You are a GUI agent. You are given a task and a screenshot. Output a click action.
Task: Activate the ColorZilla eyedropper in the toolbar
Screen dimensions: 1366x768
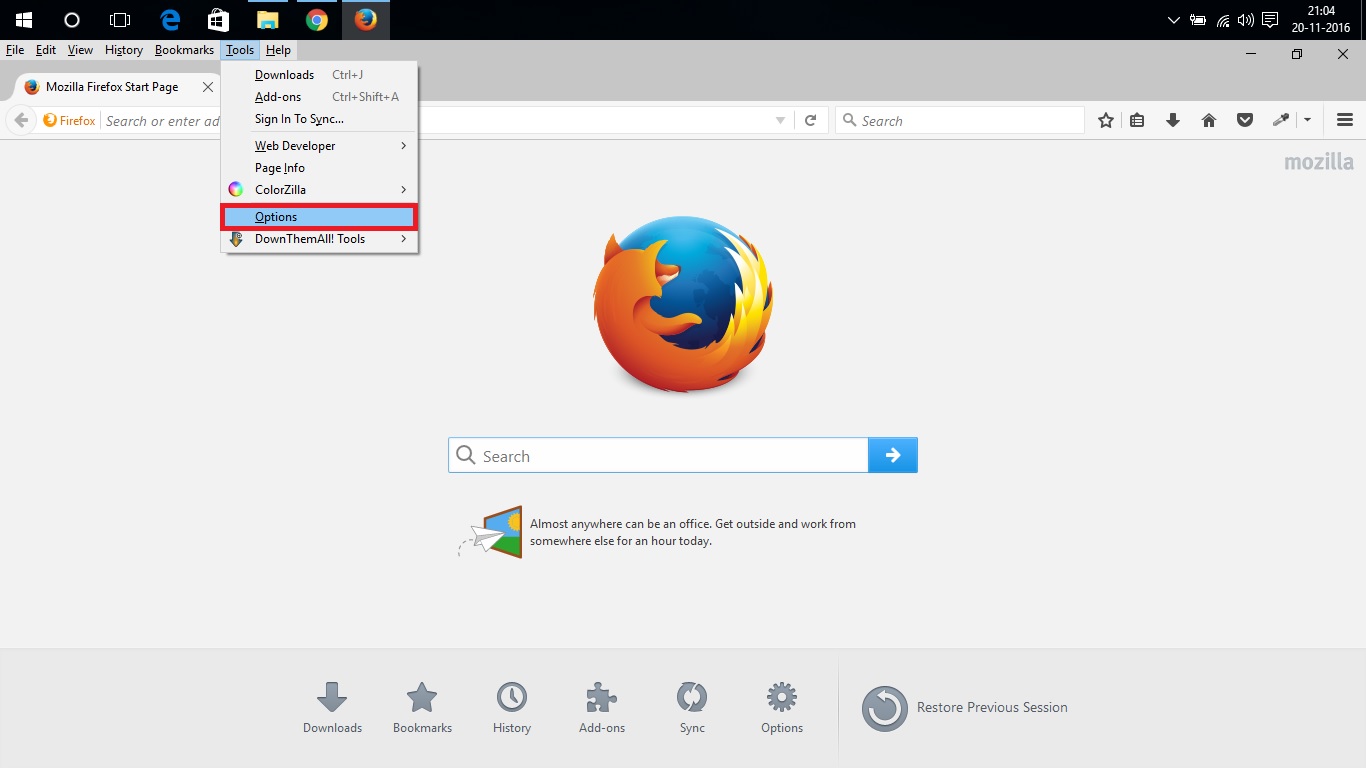point(1281,121)
